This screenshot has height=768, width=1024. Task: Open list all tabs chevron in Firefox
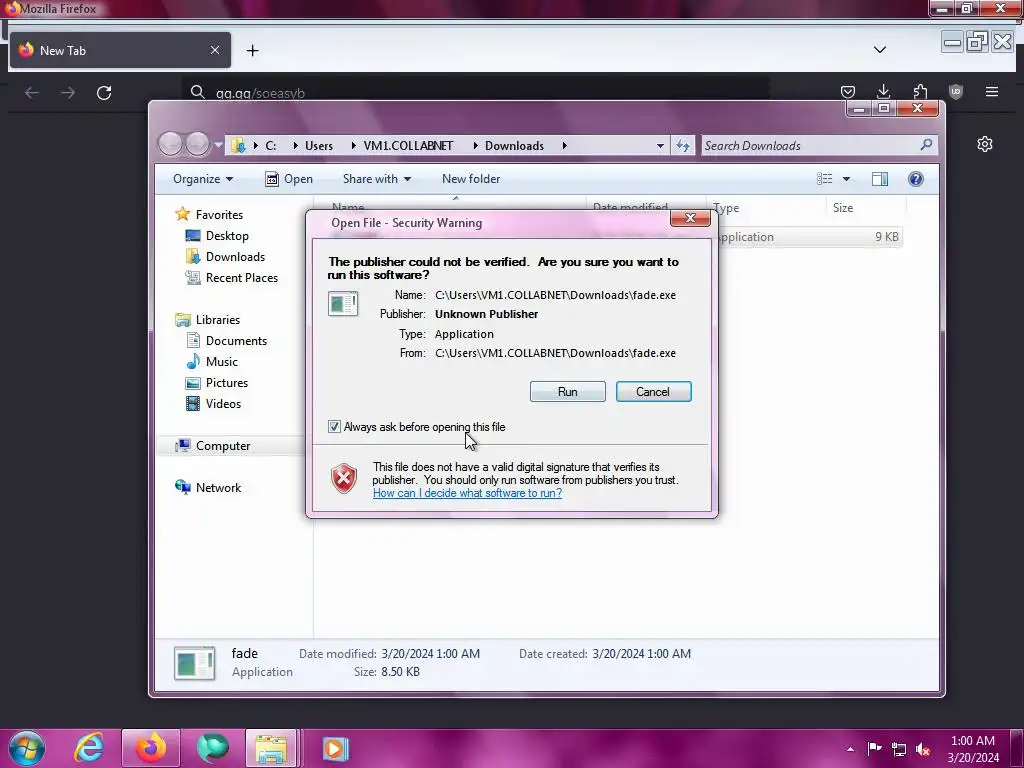click(x=880, y=50)
